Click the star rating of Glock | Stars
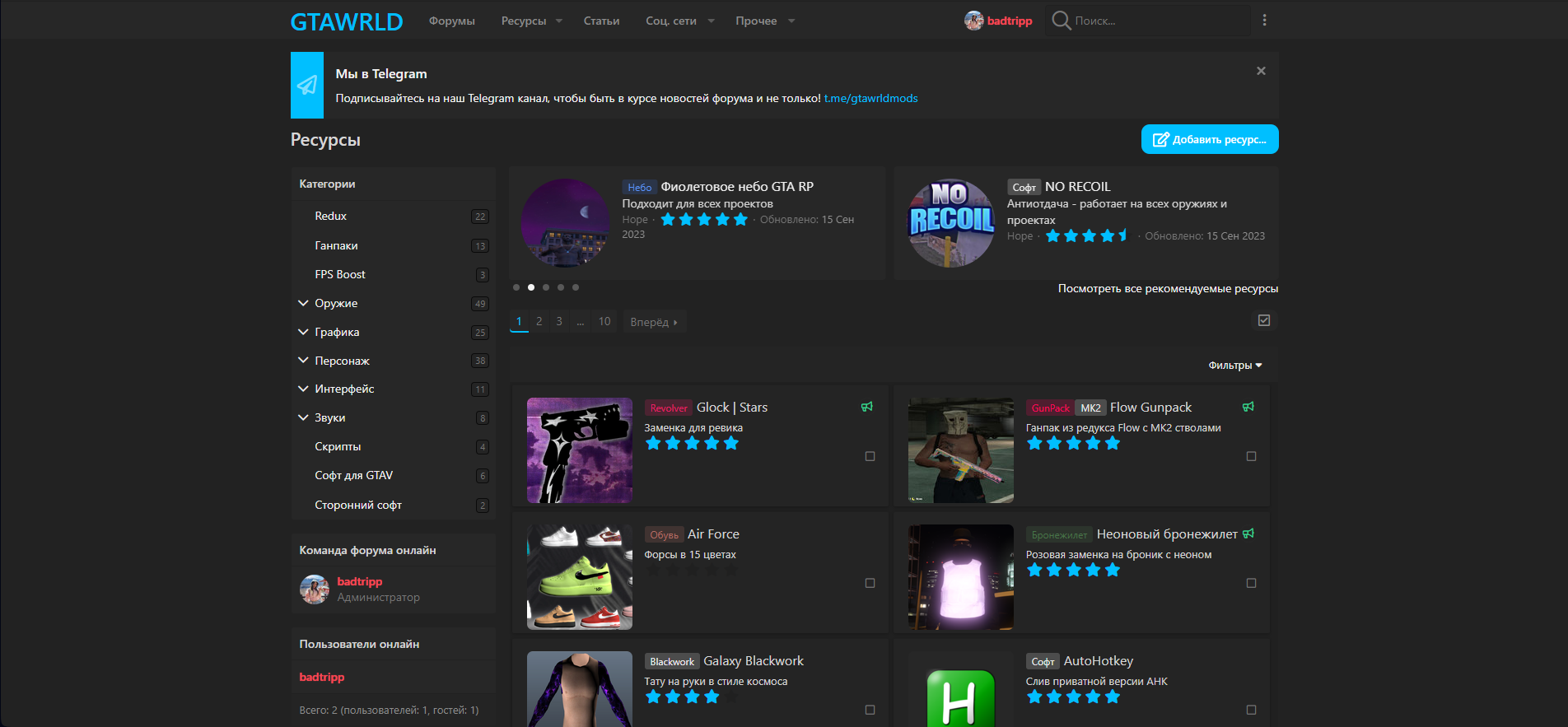Viewport: 1568px width, 727px height. [692, 444]
